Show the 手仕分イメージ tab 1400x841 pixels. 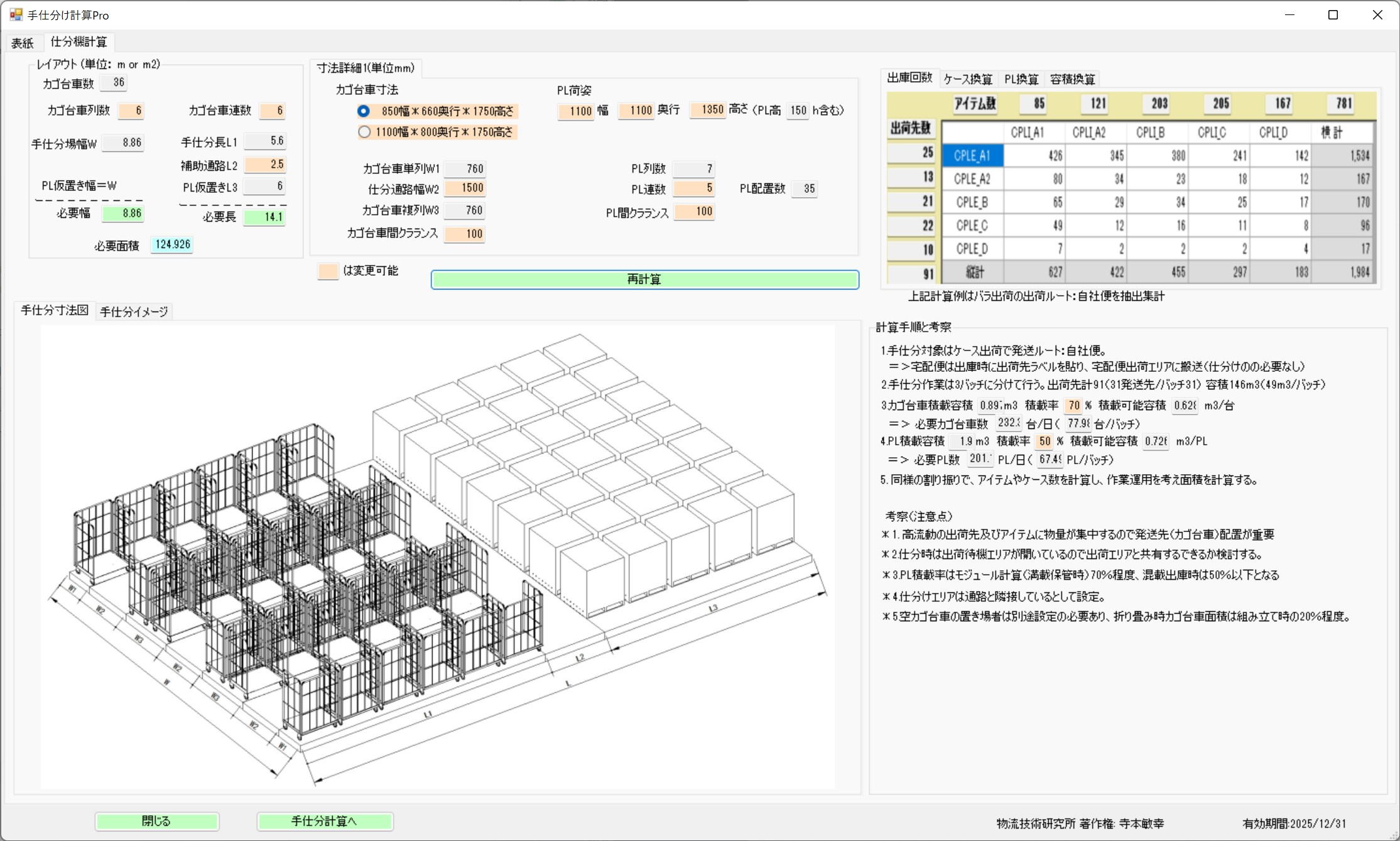click(134, 312)
